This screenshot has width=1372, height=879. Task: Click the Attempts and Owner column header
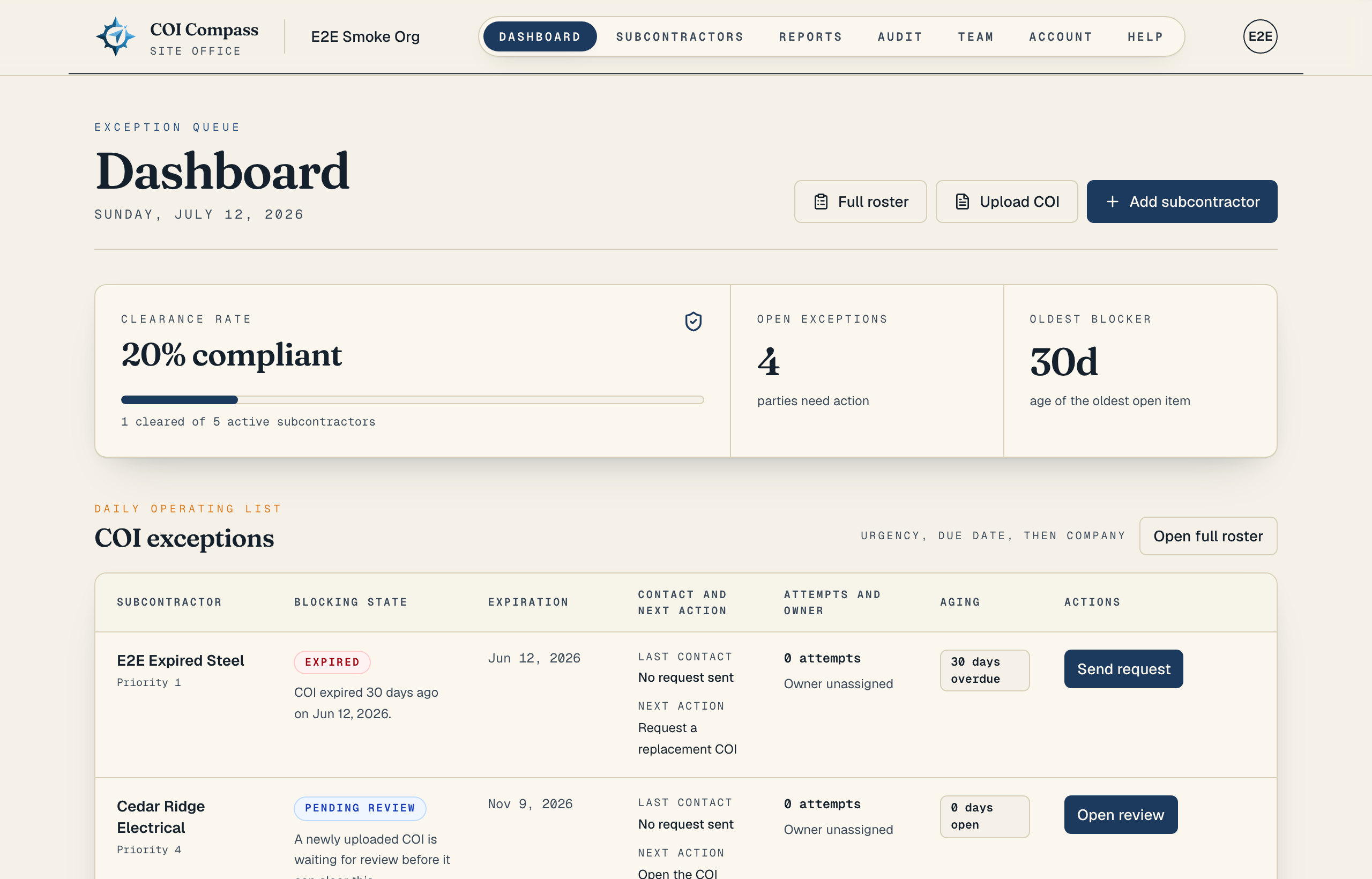point(832,602)
